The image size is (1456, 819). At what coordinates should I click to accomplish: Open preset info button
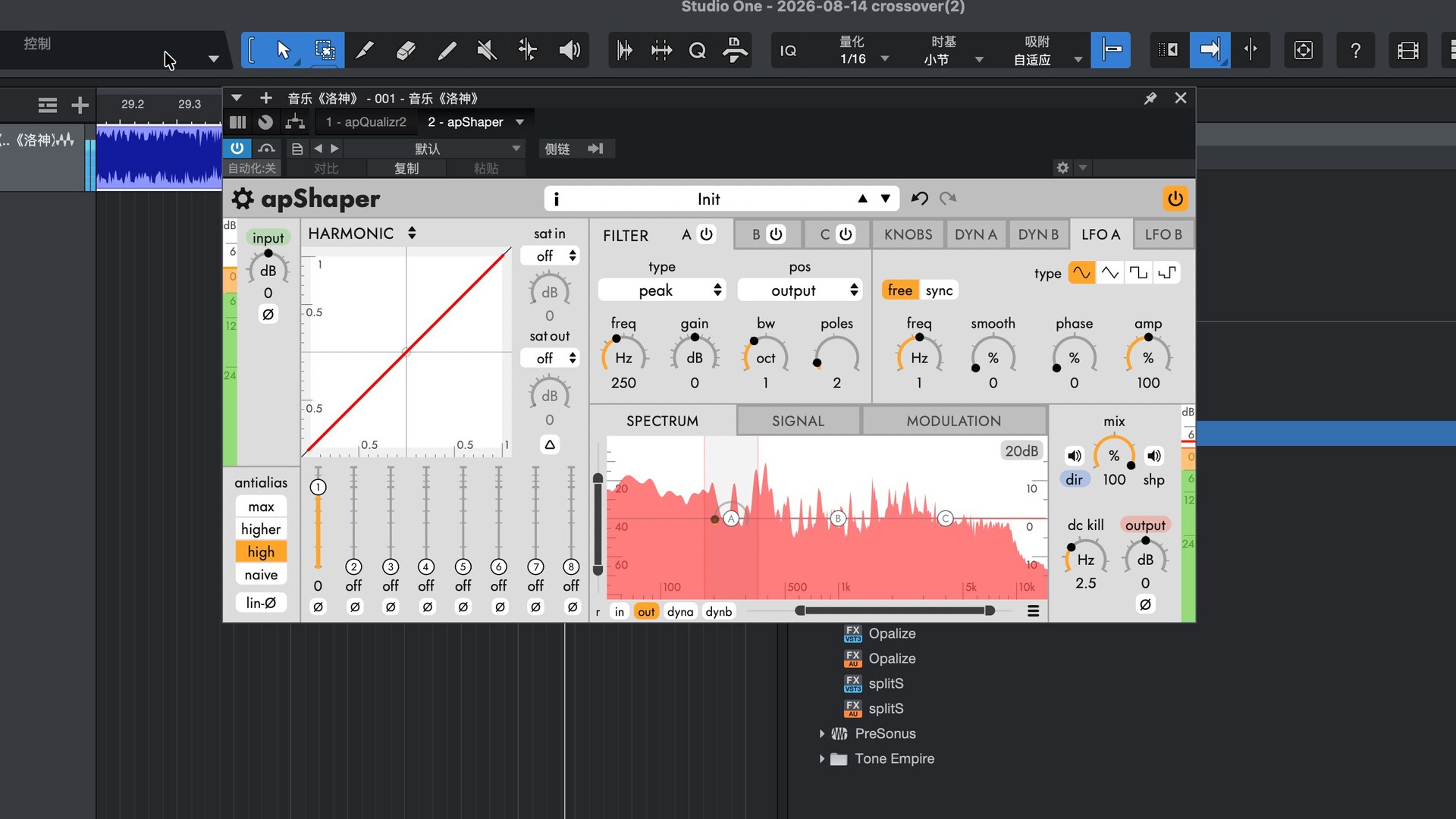[557, 199]
